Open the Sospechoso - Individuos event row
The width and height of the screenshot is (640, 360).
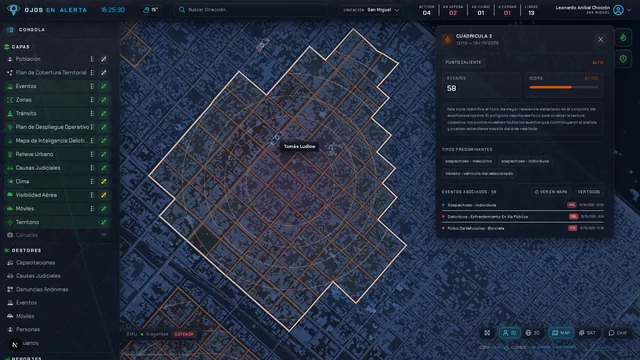click(522, 205)
